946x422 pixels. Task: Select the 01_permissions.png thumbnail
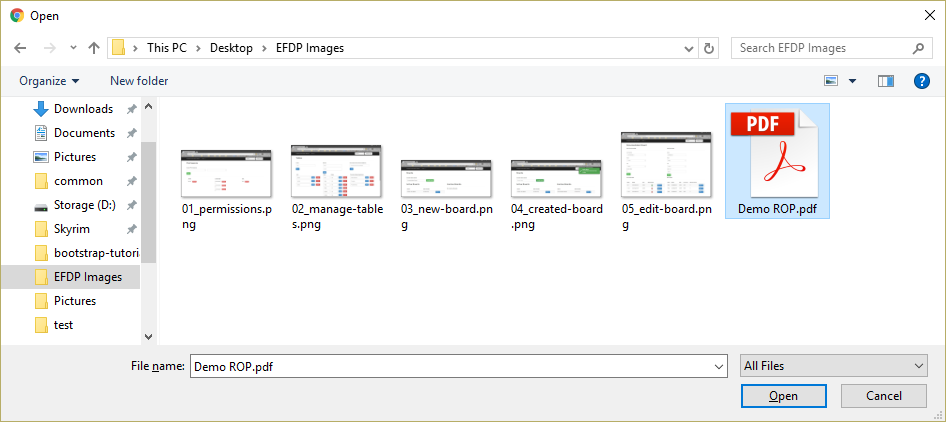[x=226, y=177]
